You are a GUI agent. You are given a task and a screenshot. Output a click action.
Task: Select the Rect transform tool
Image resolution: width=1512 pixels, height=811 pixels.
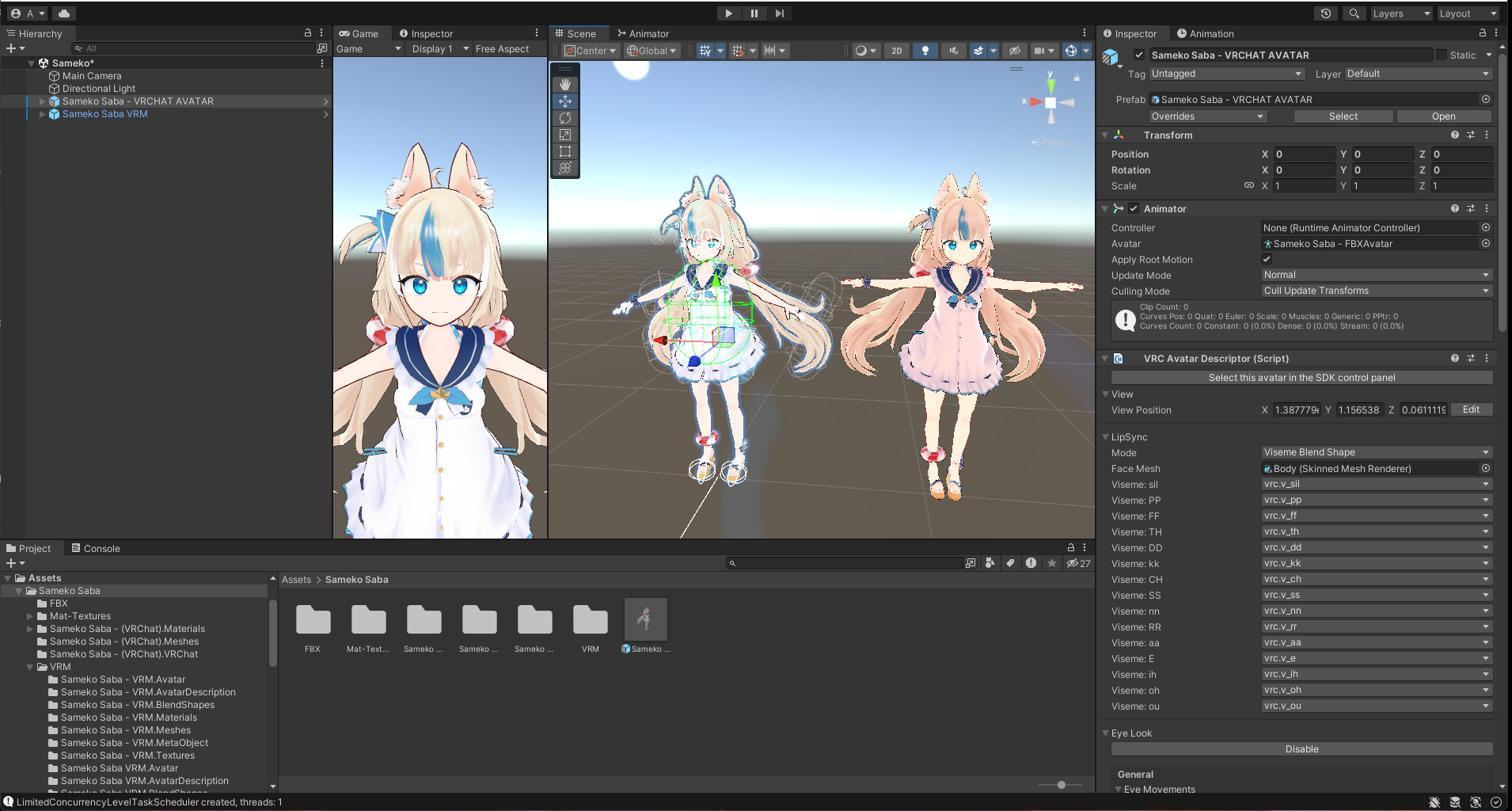565,151
